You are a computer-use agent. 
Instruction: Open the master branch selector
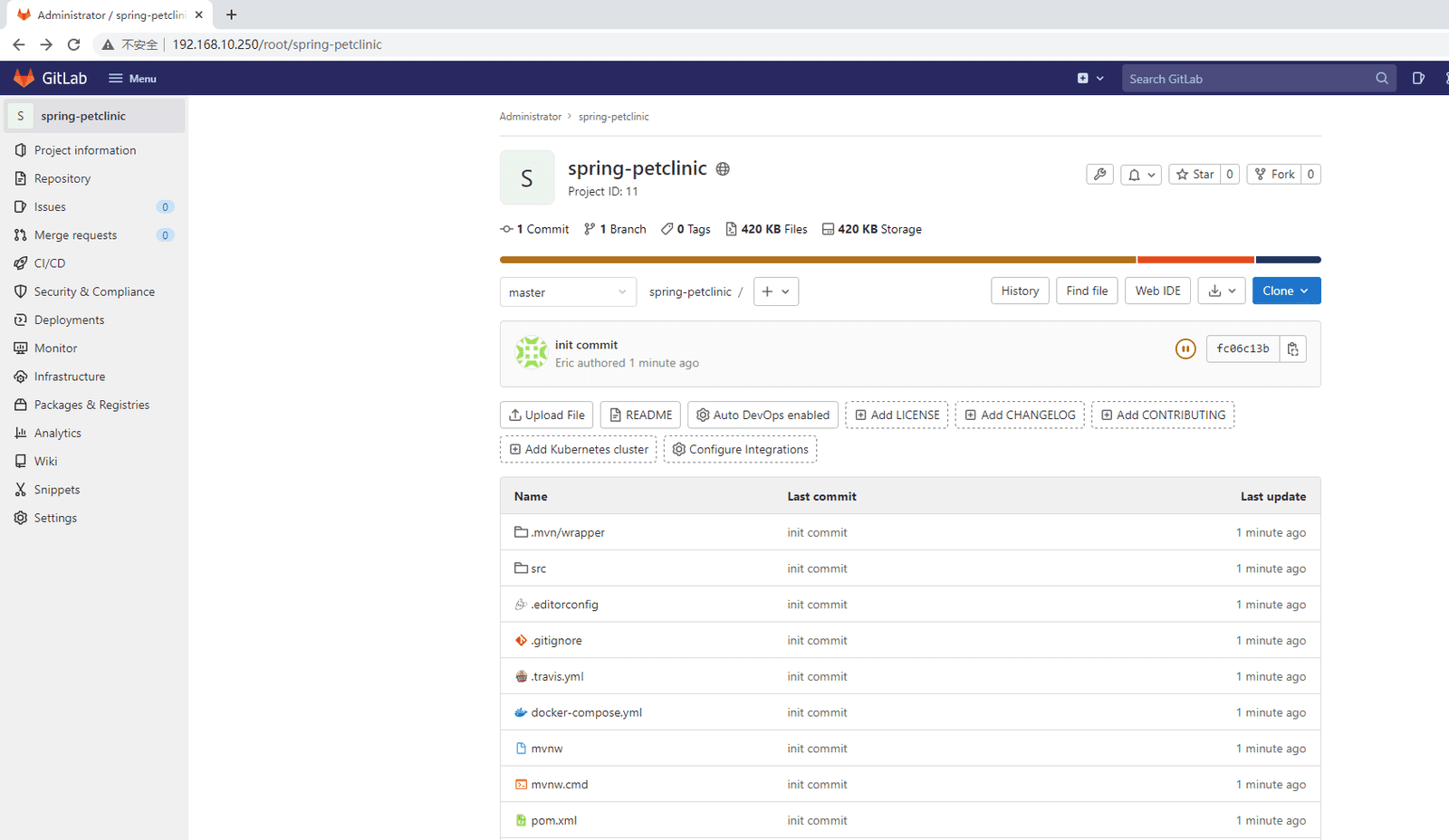tap(568, 292)
